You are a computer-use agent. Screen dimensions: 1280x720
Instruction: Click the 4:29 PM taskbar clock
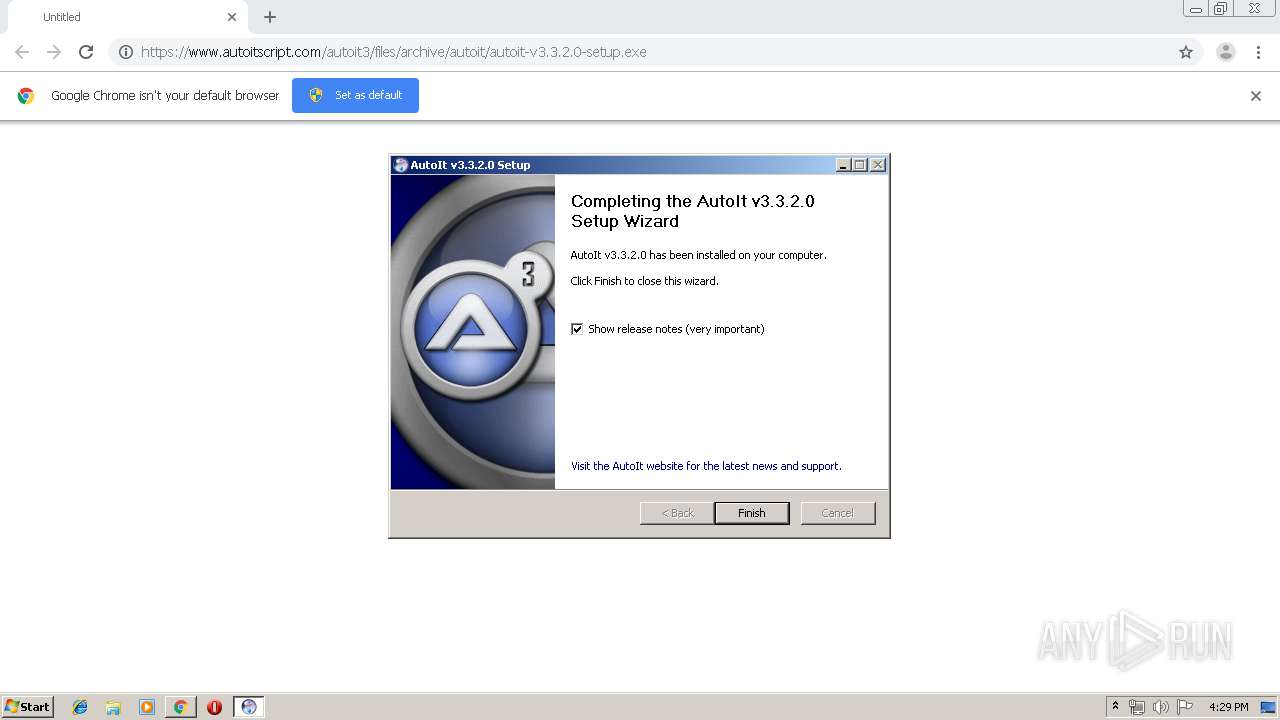1229,707
